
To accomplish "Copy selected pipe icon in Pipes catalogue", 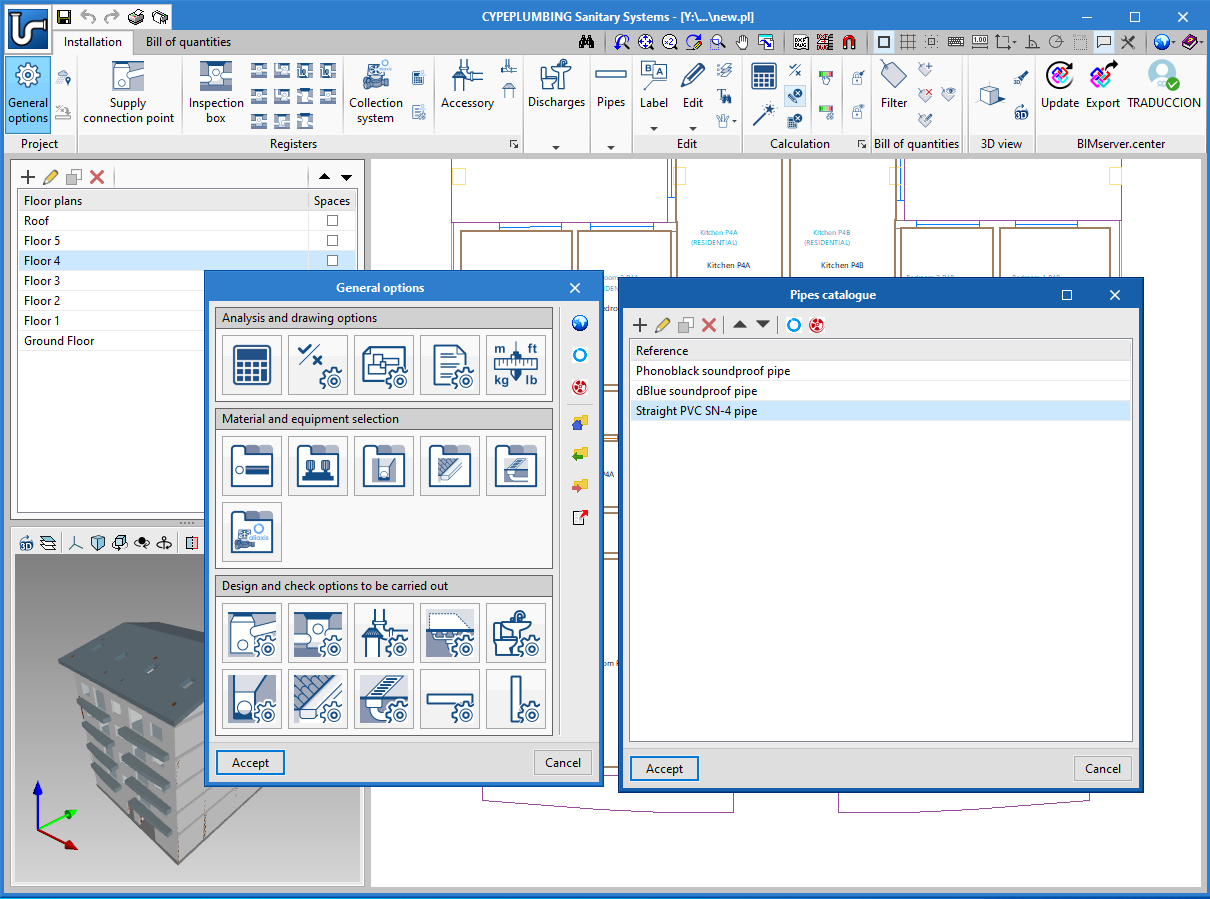I will point(686,325).
